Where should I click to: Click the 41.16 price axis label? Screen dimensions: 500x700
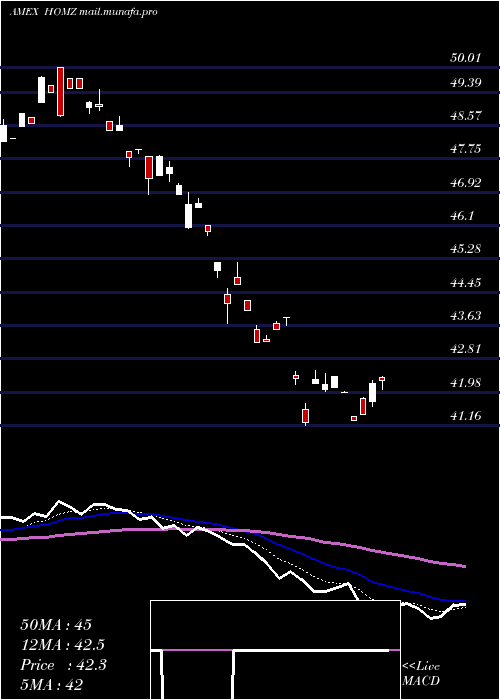pyautogui.click(x=465, y=416)
